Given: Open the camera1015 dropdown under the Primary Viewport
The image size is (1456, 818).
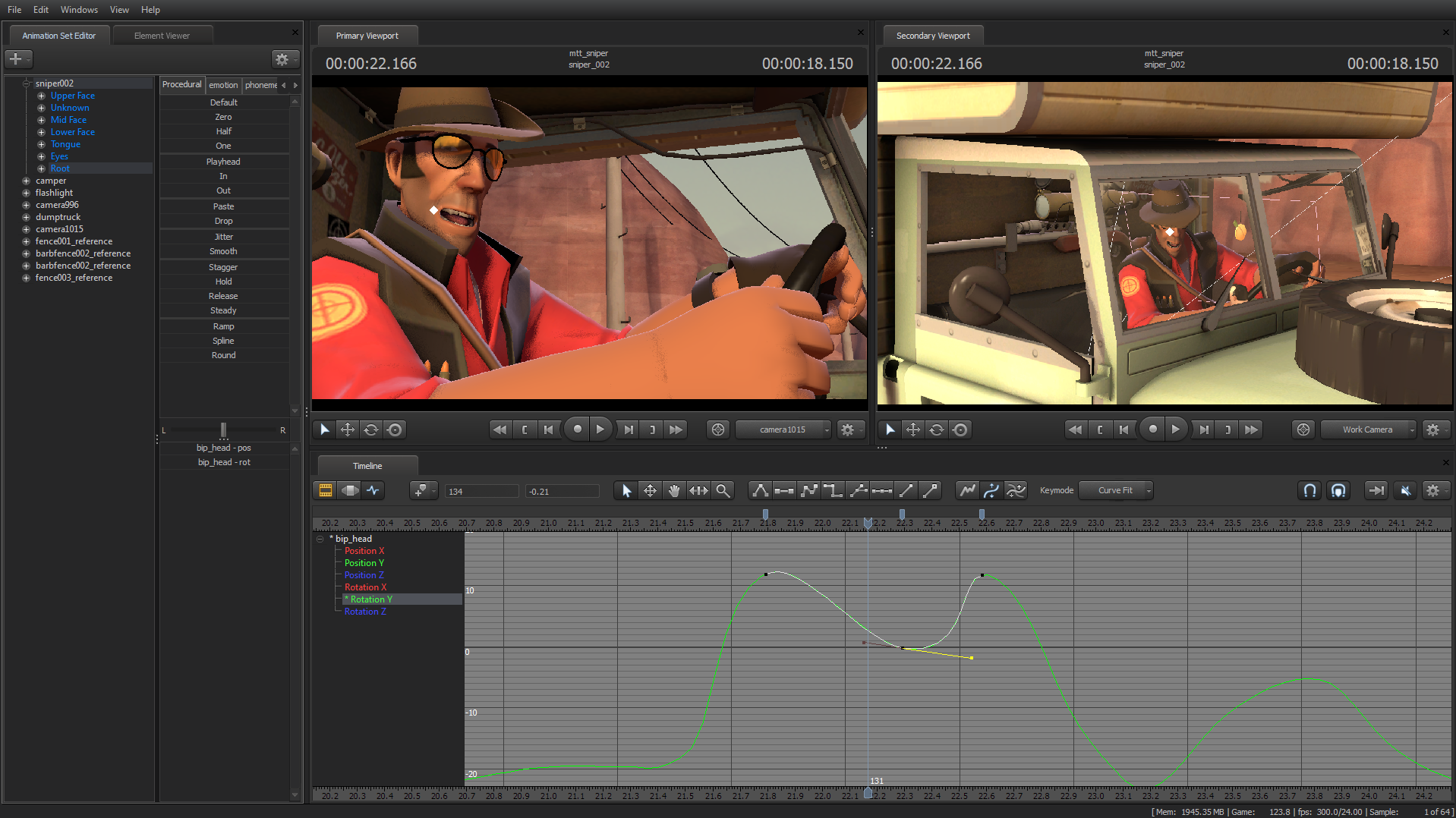Looking at the screenshot, I should pyautogui.click(x=782, y=429).
